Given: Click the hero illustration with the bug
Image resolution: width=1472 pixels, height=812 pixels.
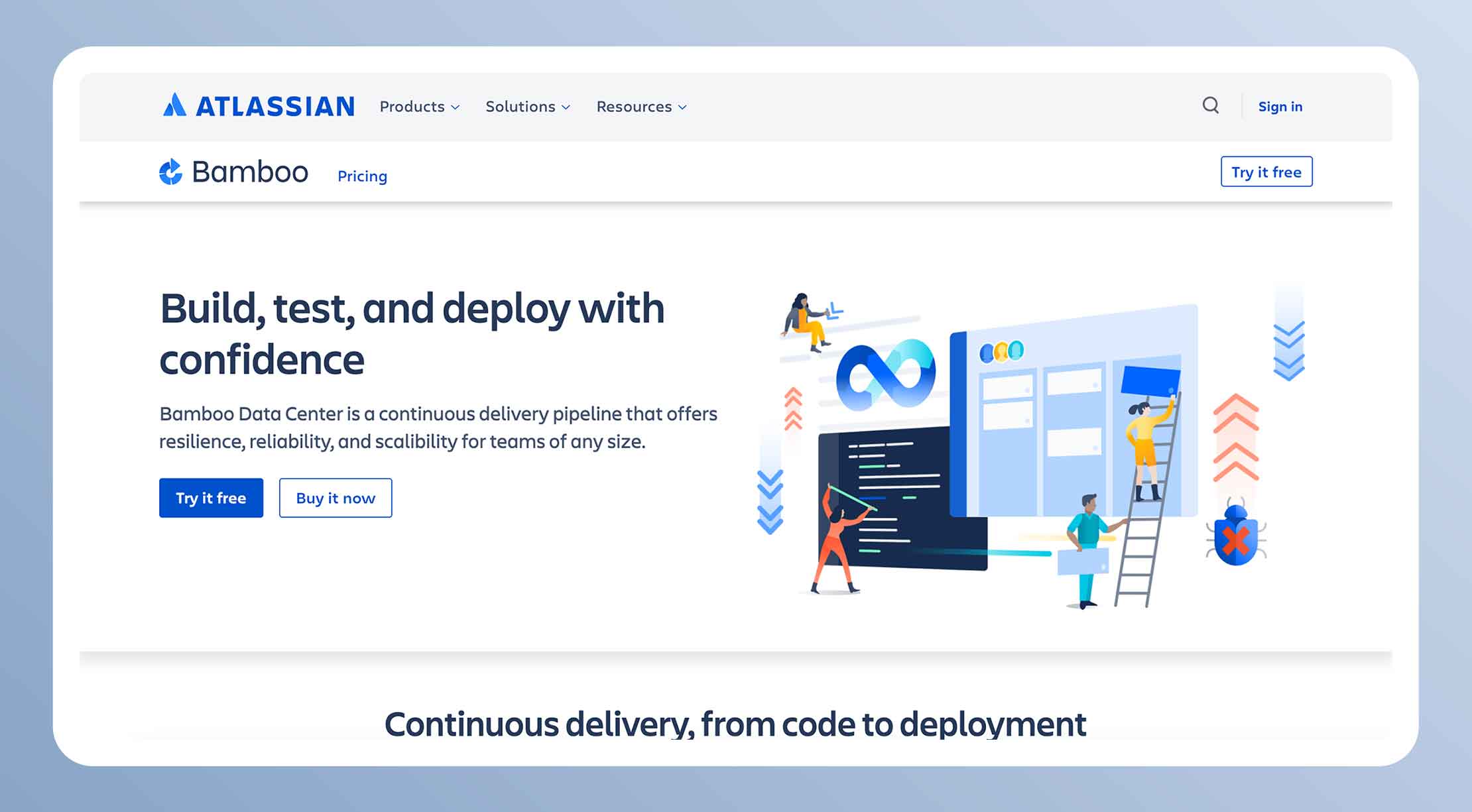Looking at the screenshot, I should pos(1031,447).
